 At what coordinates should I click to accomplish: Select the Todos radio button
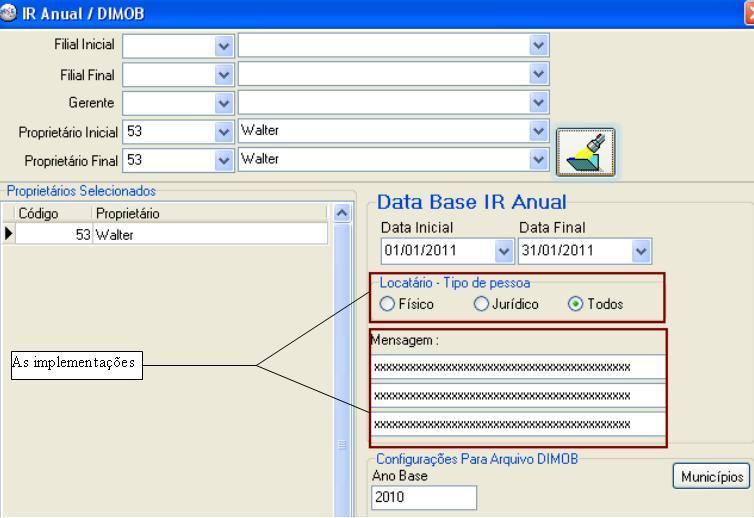coord(575,304)
